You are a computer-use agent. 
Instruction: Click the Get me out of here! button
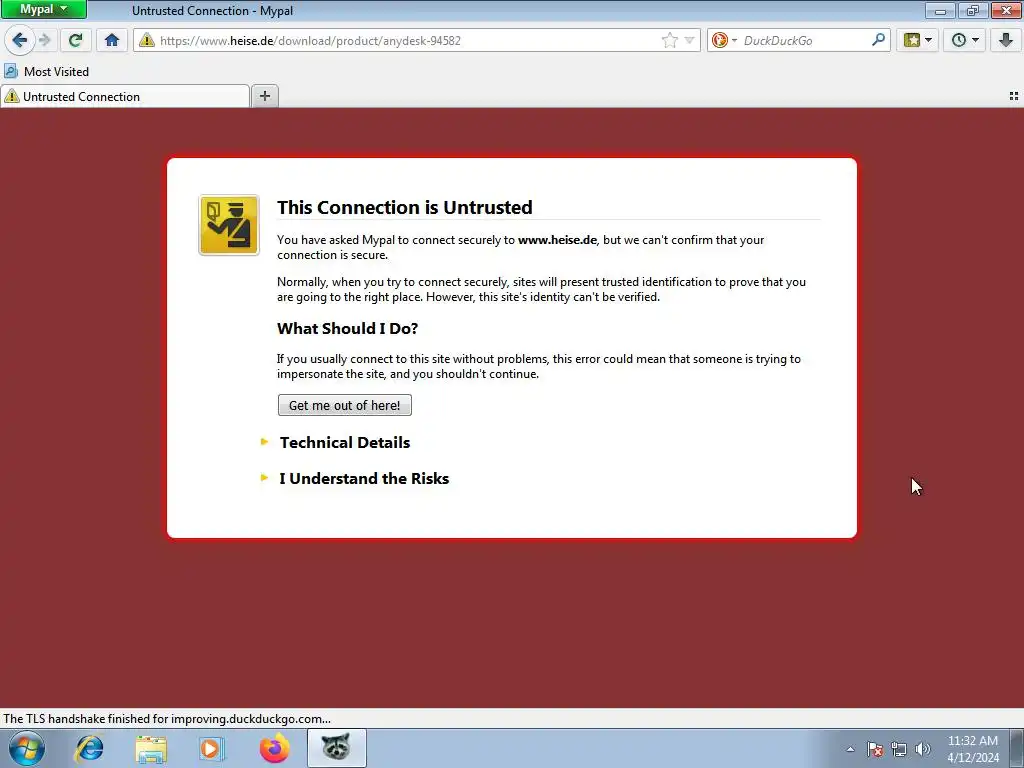(345, 405)
